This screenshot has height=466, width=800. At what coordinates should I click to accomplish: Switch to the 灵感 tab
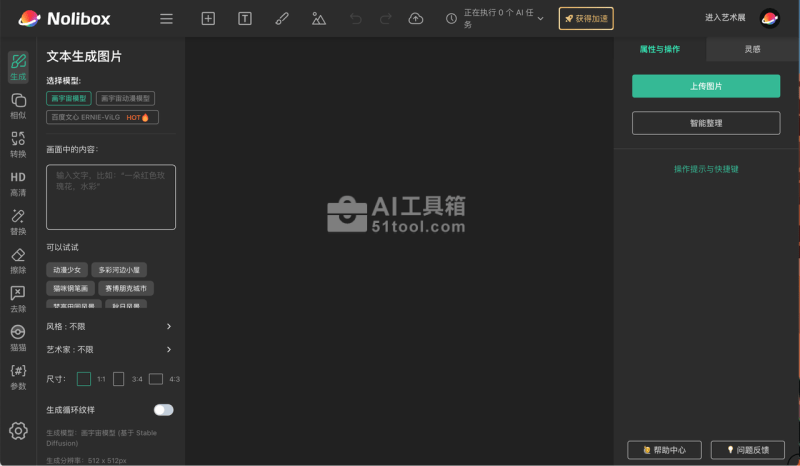point(752,49)
